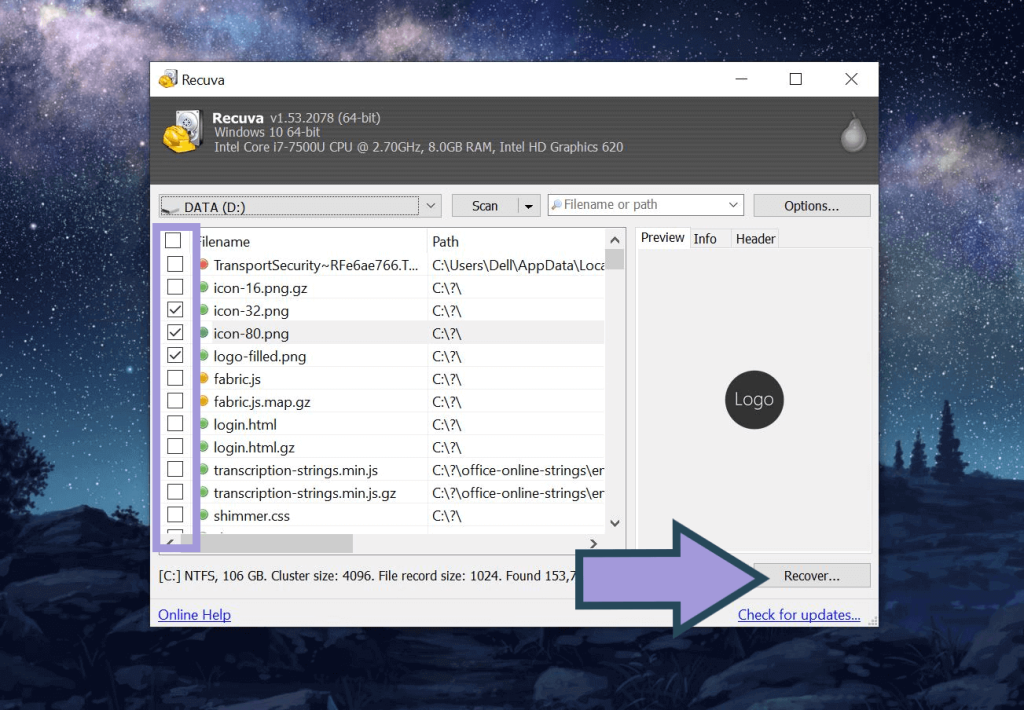Click the green status dot beside icon-16.png.gz
The image size is (1024, 710).
(x=202, y=287)
